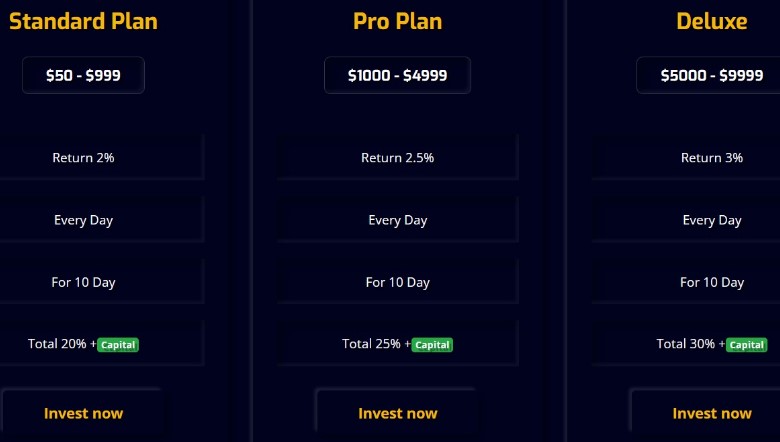The width and height of the screenshot is (780, 442).
Task: Select the $50 - $999 price range box
Action: click(83, 75)
